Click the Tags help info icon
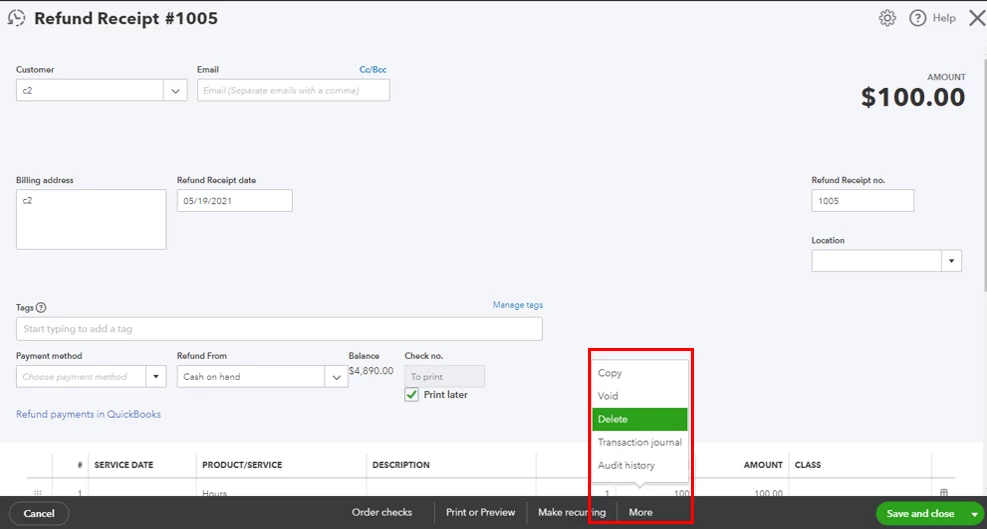This screenshot has height=529, width=987. (42, 308)
